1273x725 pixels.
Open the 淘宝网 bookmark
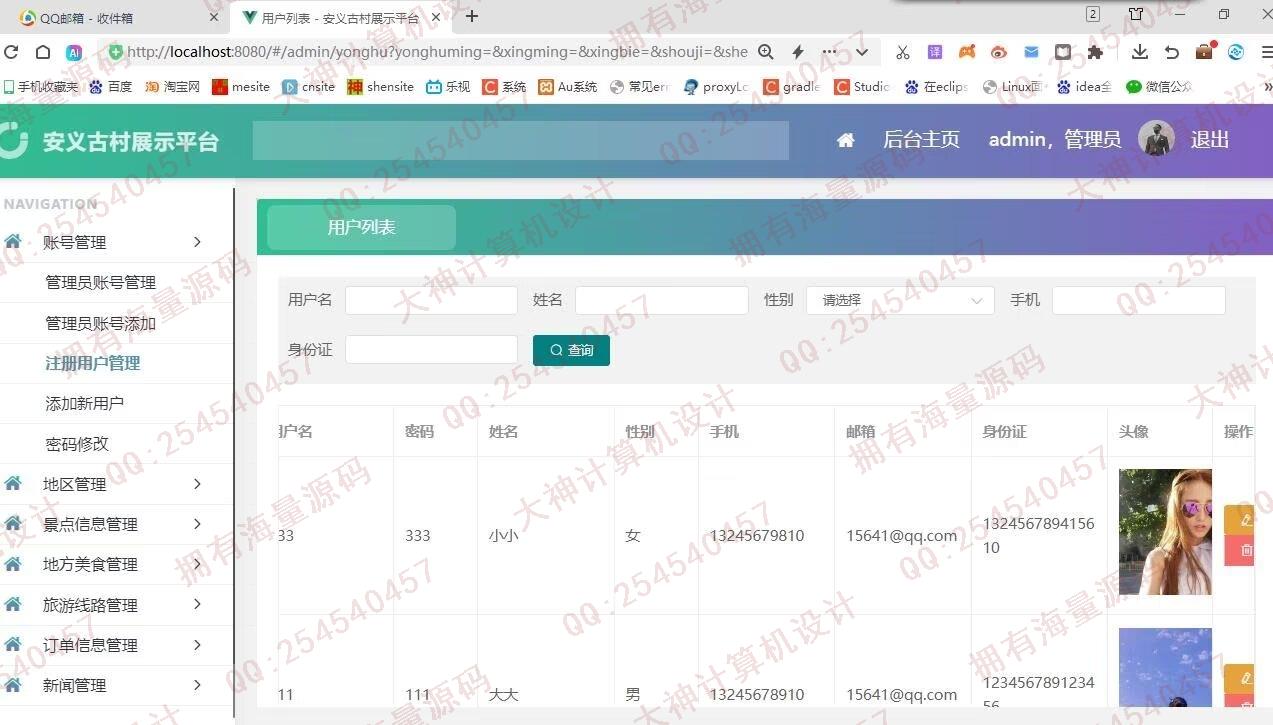point(173,87)
